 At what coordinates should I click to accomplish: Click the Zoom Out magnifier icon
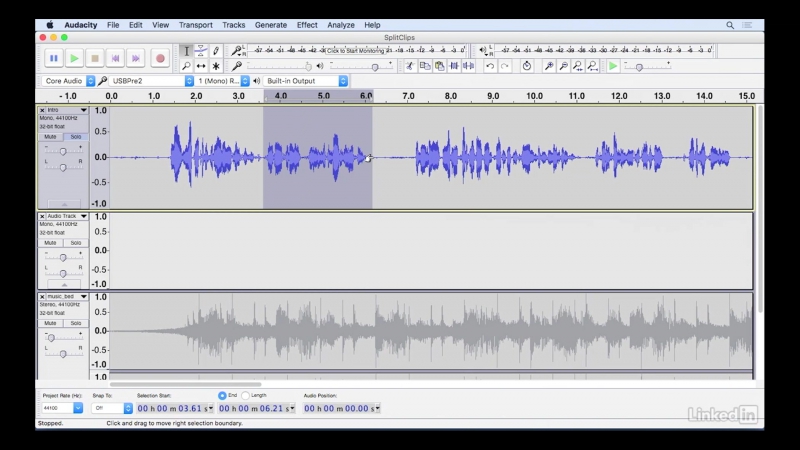click(x=563, y=66)
